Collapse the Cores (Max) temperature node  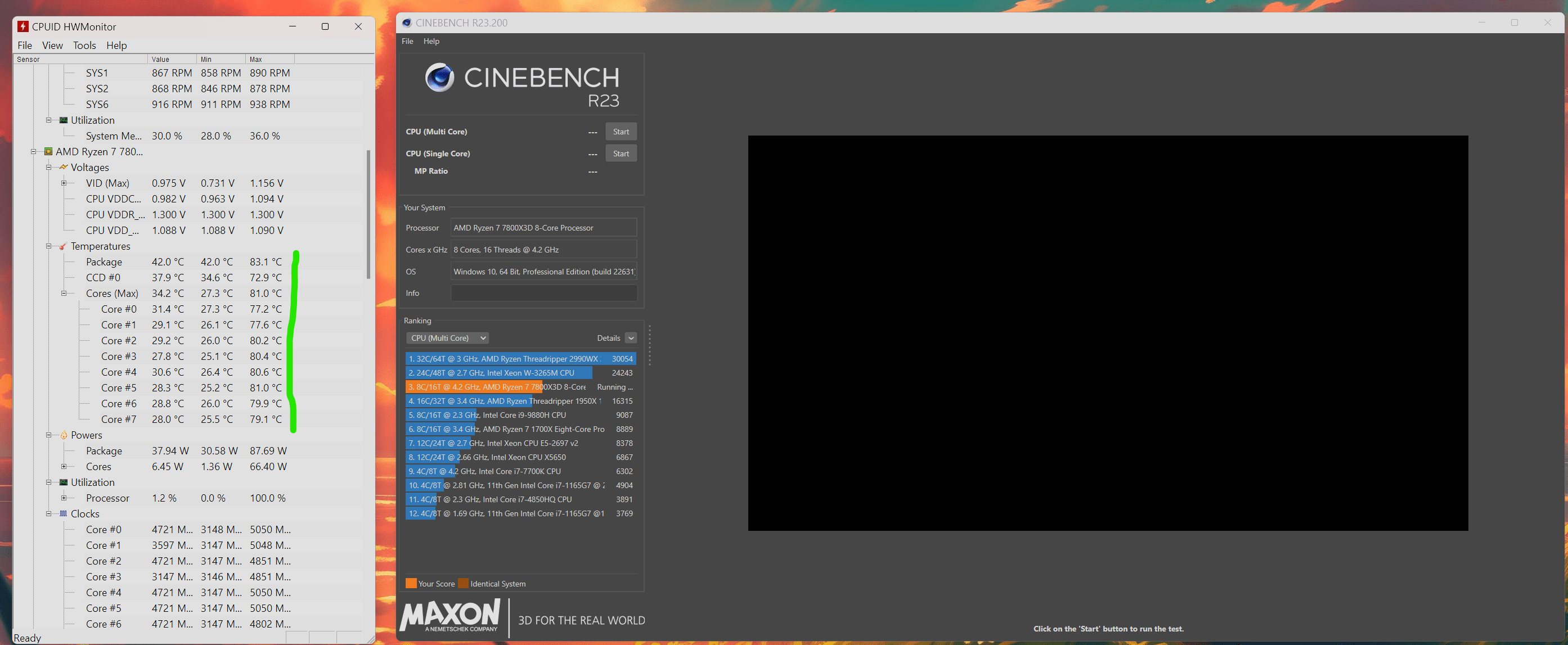coord(64,294)
